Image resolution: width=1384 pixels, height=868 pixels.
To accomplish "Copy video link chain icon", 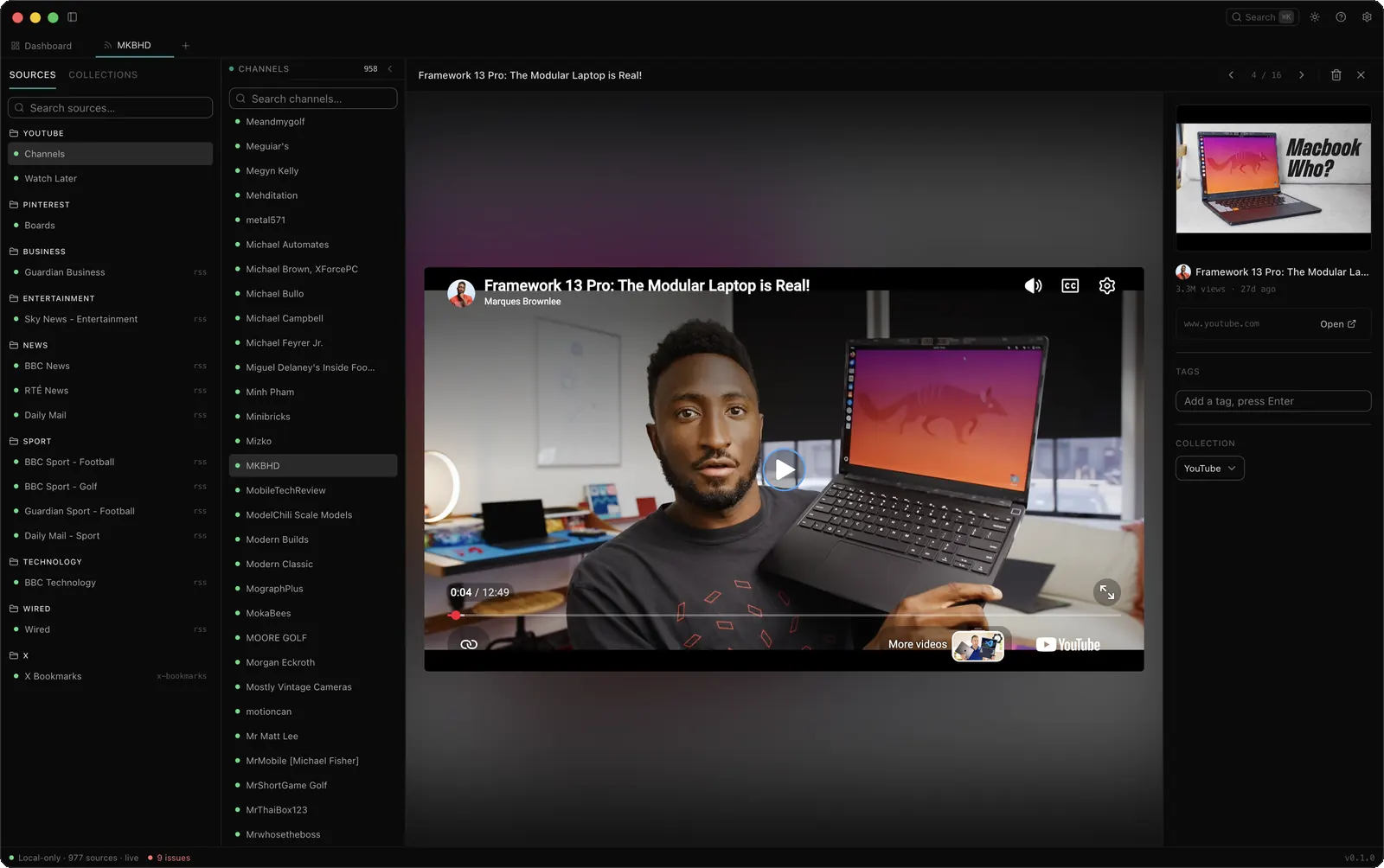I will click(x=469, y=644).
